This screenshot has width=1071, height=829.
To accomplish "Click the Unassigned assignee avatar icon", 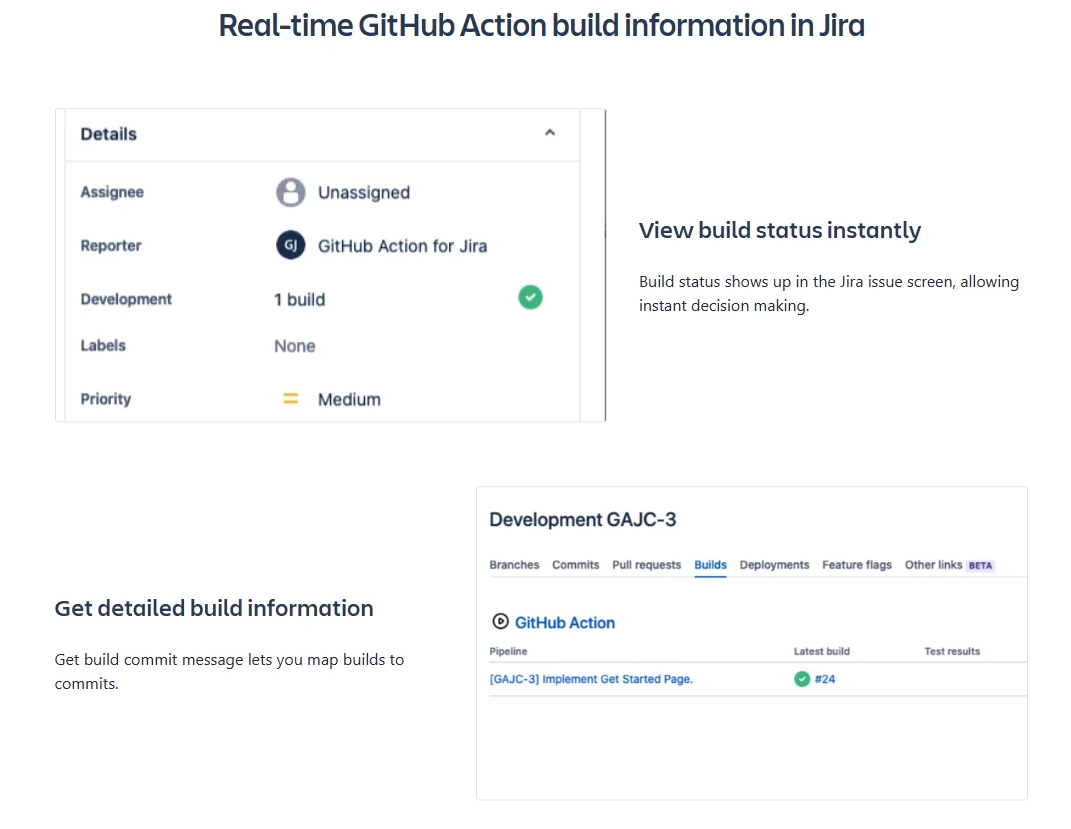I will 289,191.
